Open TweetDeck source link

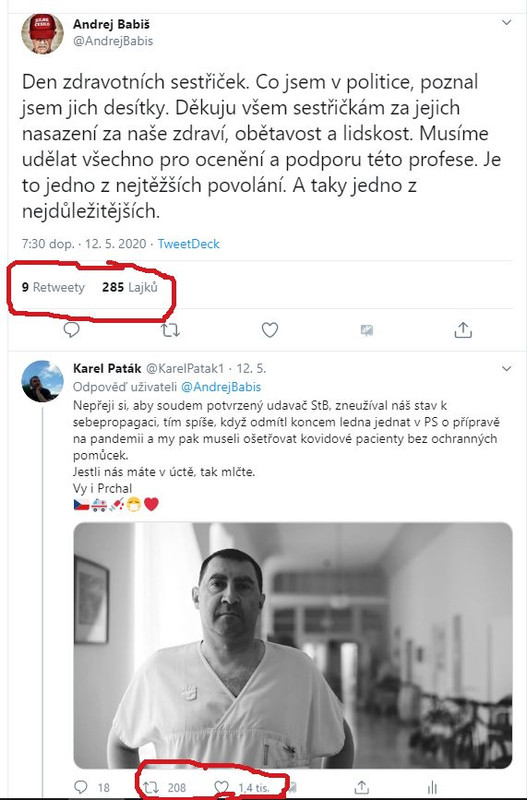pyautogui.click(x=188, y=244)
